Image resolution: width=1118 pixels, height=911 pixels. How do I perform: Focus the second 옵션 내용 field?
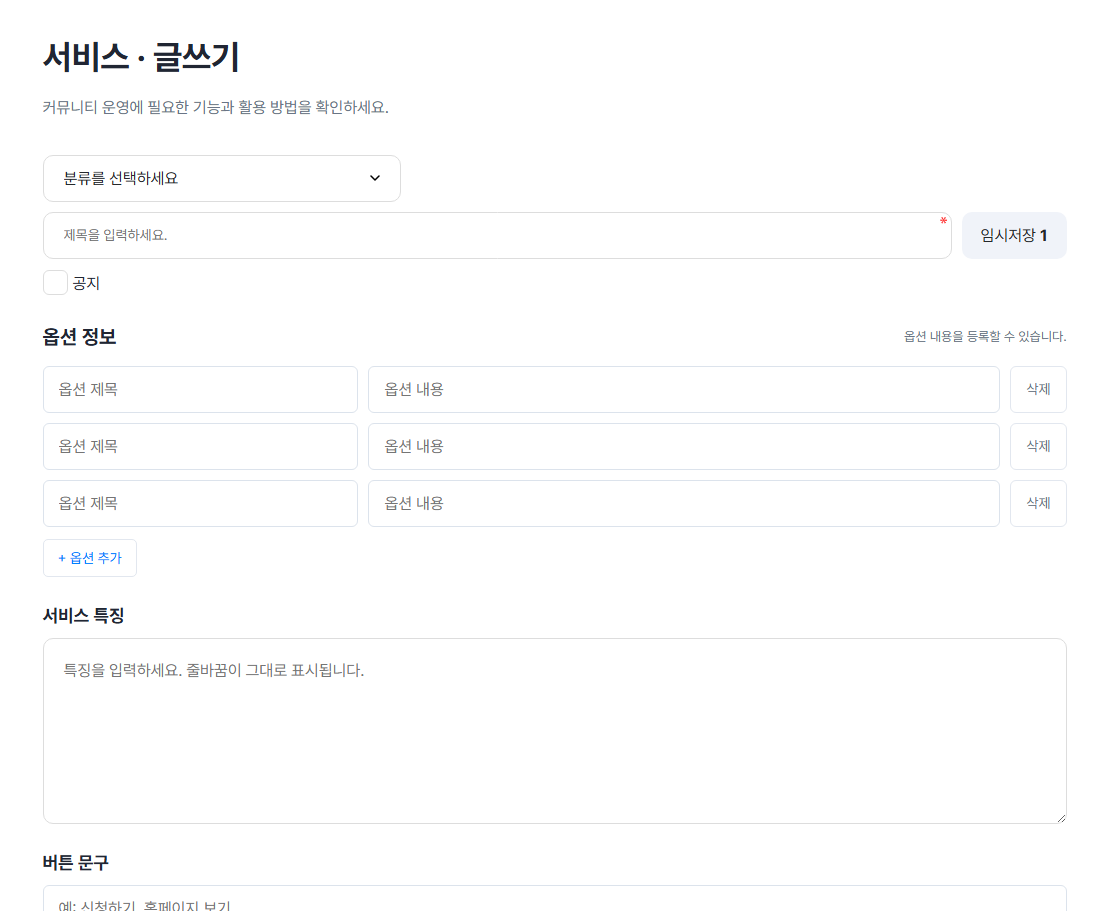click(684, 446)
